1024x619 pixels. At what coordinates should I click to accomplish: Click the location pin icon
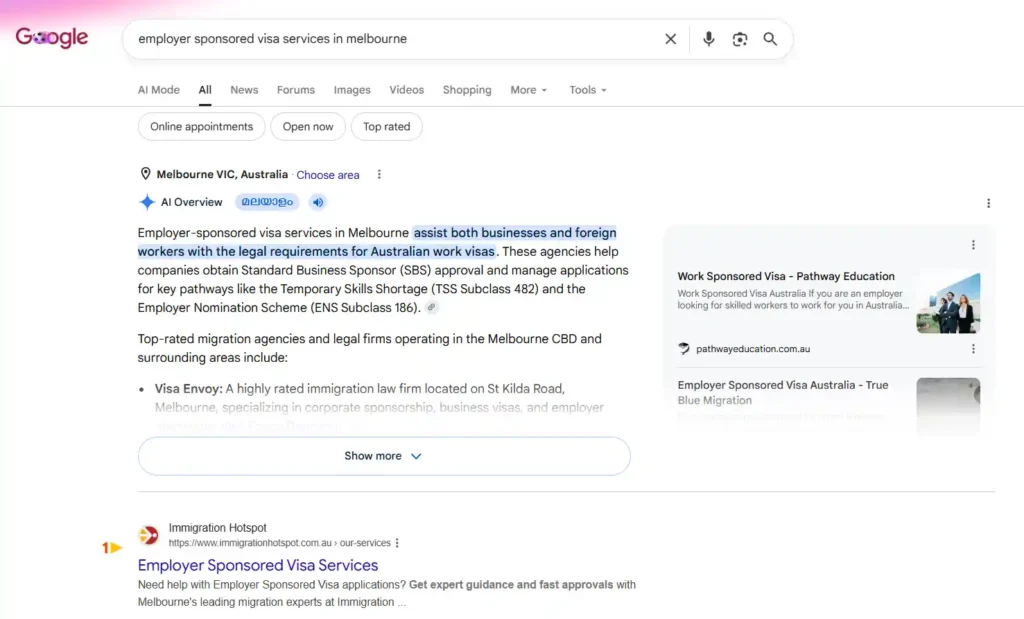[x=145, y=174]
